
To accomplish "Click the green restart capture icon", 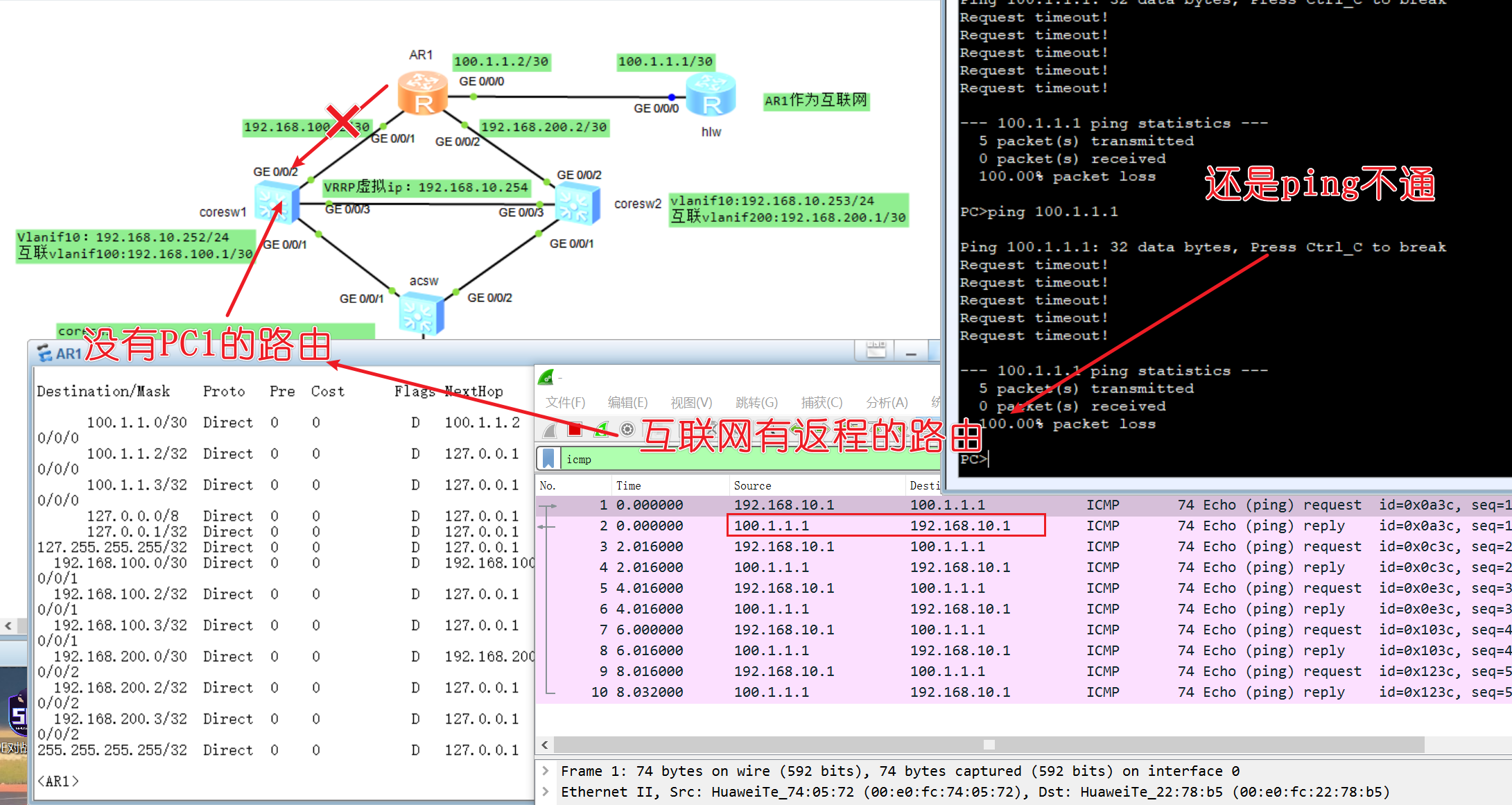I will coord(601,430).
